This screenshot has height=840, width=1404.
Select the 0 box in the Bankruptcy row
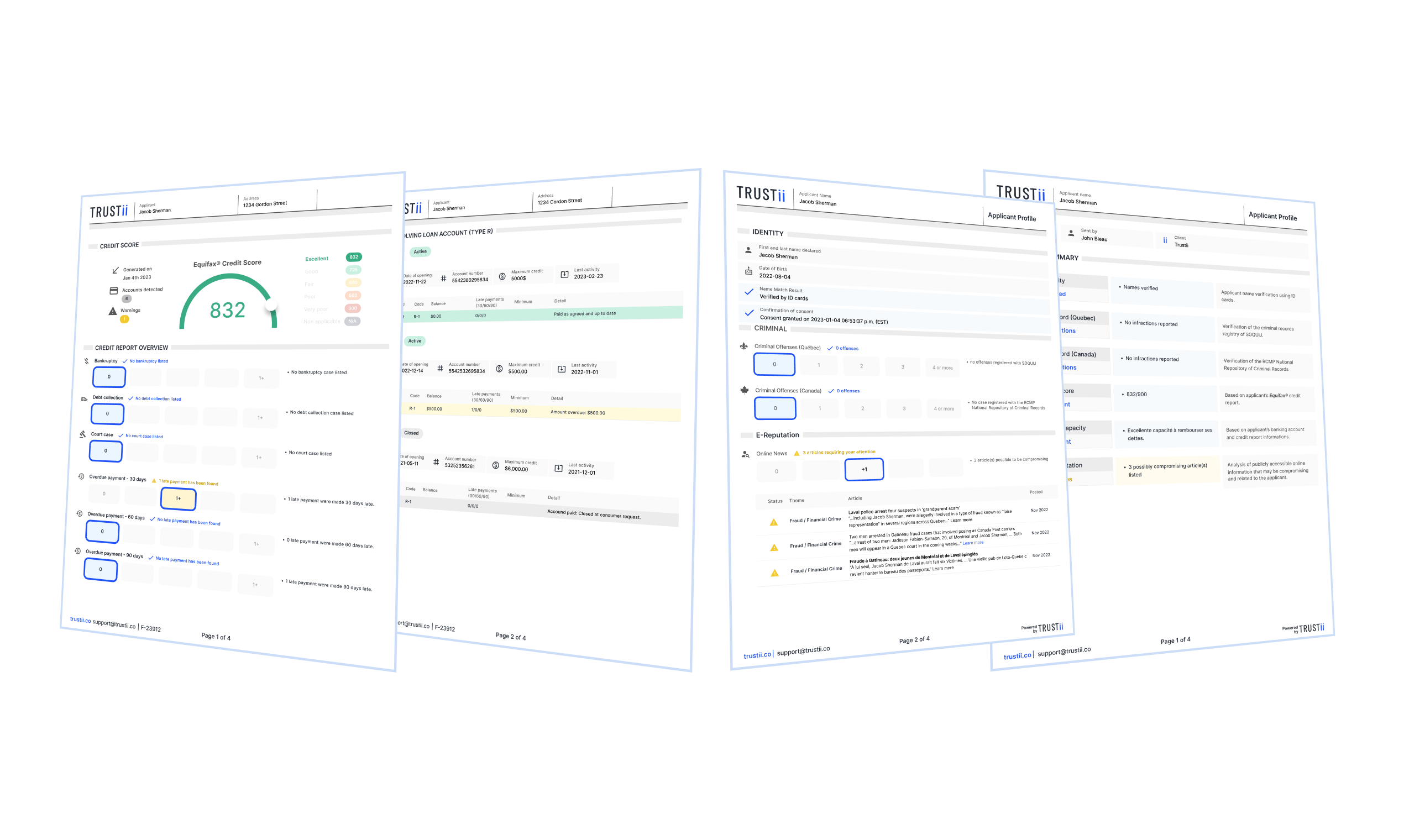pyautogui.click(x=109, y=376)
